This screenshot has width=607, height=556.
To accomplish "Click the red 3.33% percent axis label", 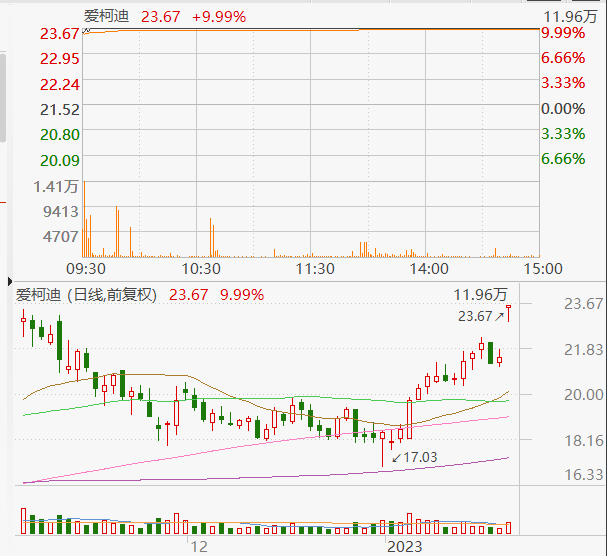I will (x=563, y=83).
